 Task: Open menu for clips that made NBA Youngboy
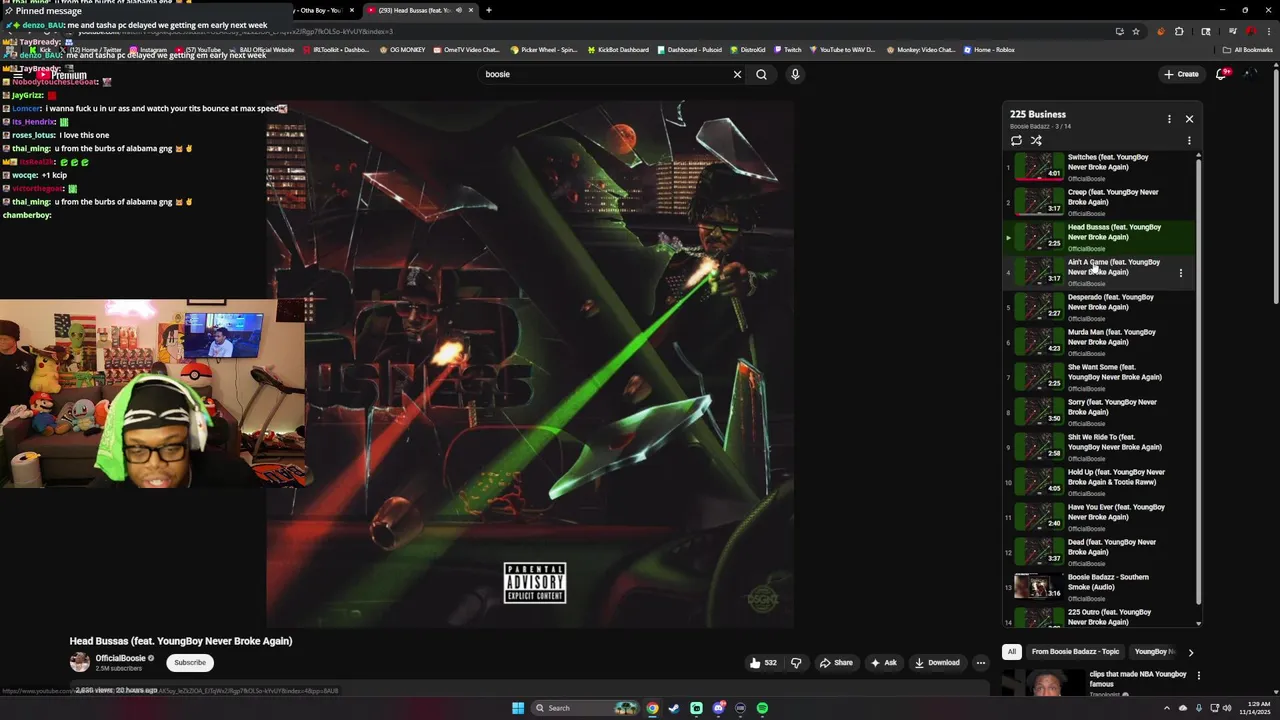pos(1198,676)
